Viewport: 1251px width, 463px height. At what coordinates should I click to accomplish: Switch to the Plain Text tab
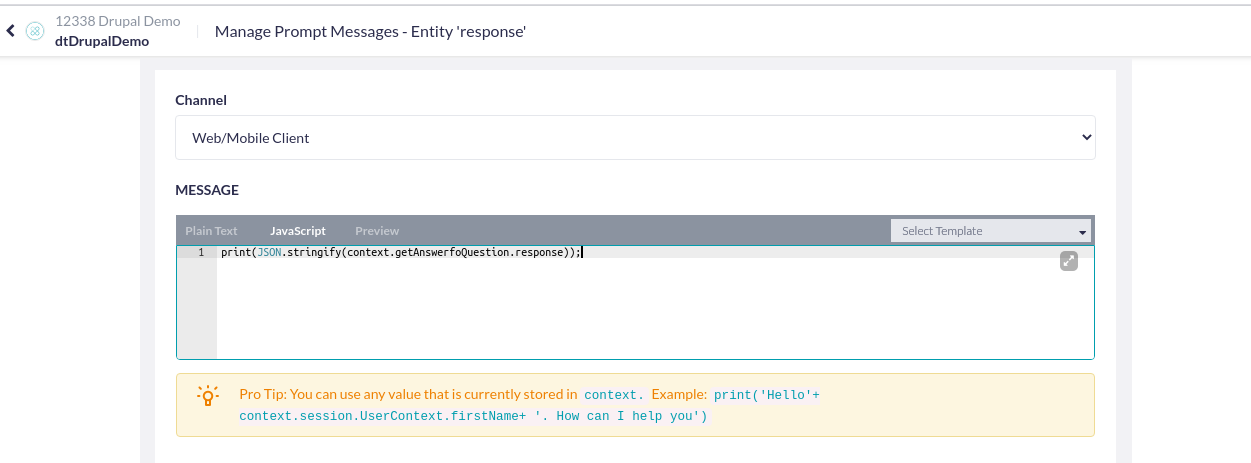211,231
